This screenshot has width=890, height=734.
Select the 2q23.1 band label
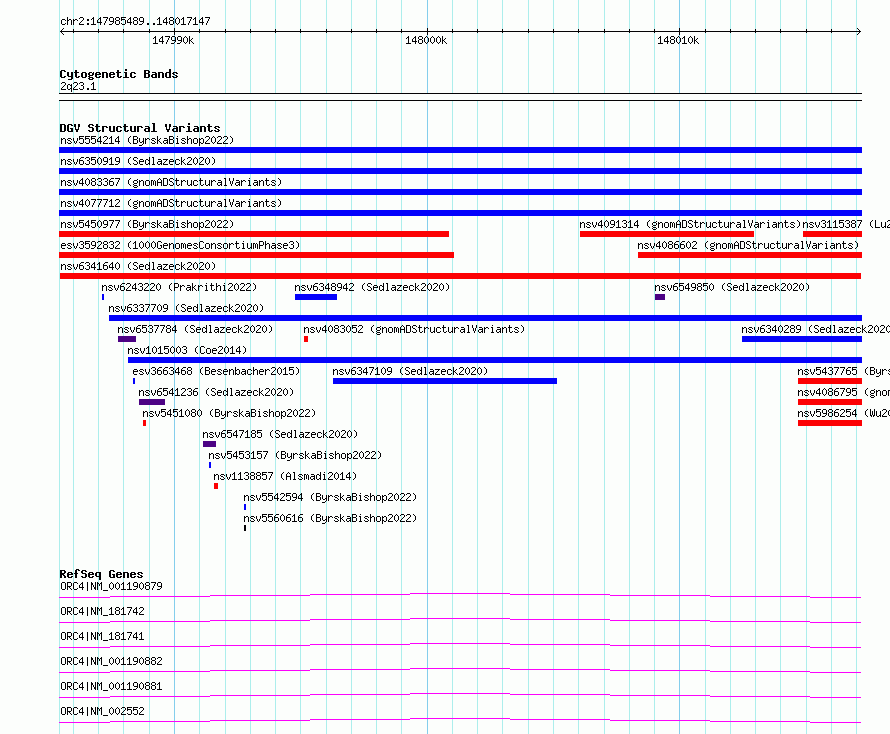[x=78, y=86]
